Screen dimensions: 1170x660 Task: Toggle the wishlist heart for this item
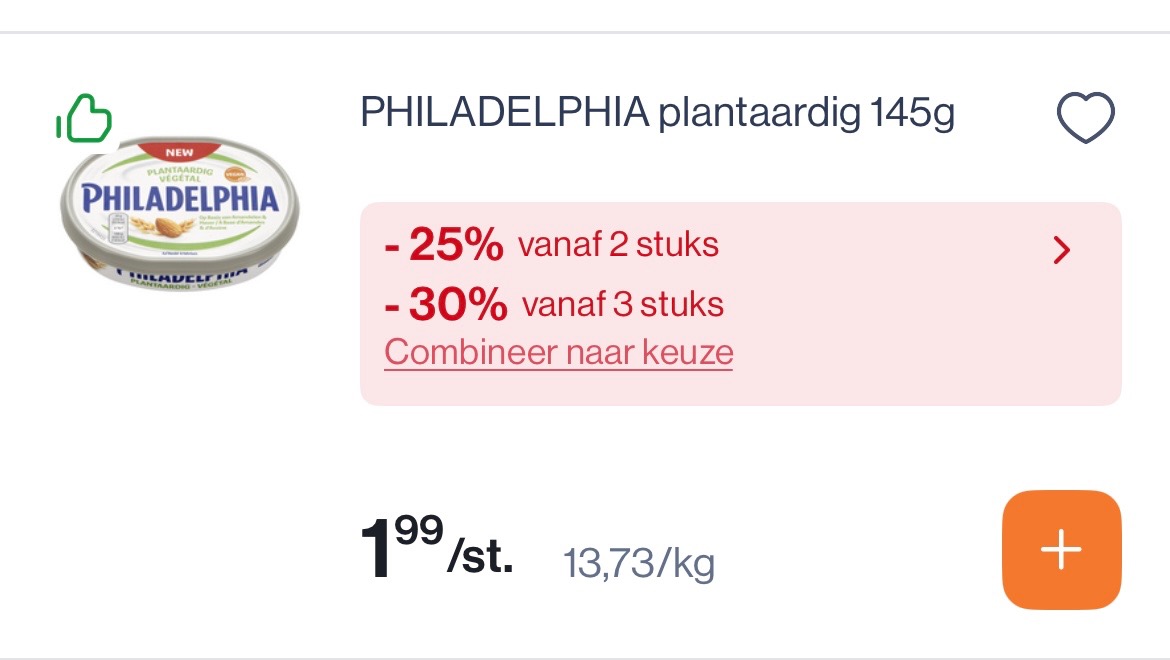pyautogui.click(x=1085, y=116)
